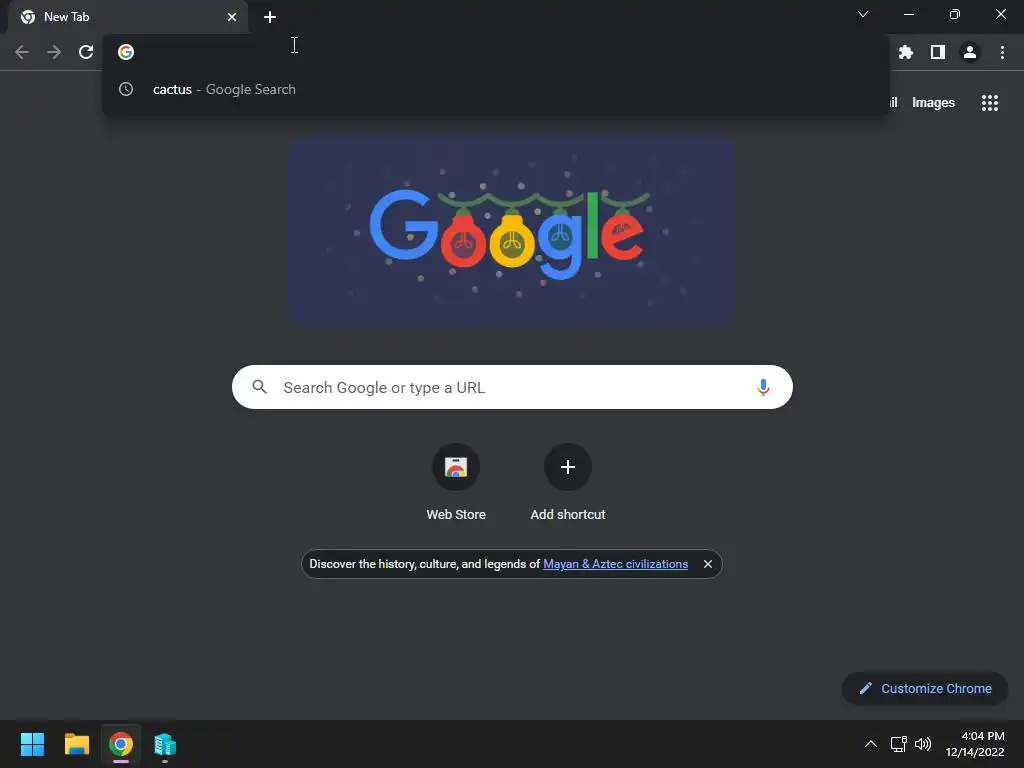Open the profile avatar menu
This screenshot has height=768, width=1024.
pos(969,52)
